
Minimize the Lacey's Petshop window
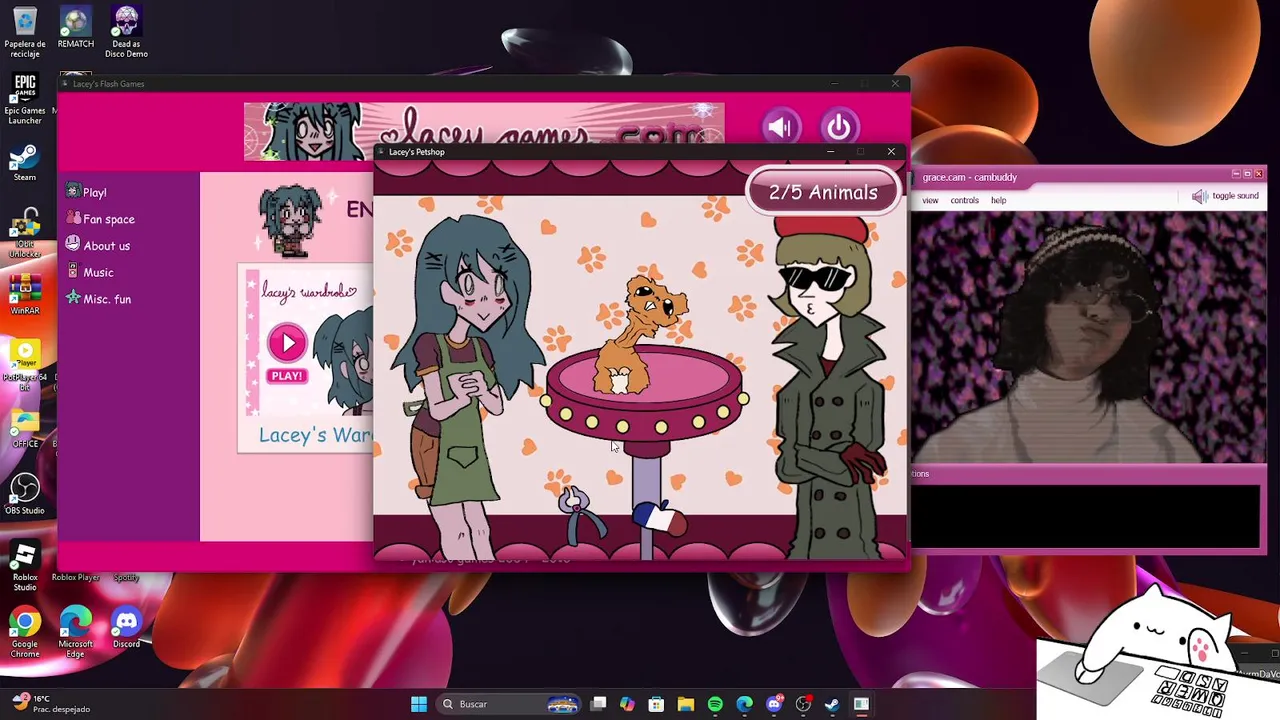coord(830,151)
